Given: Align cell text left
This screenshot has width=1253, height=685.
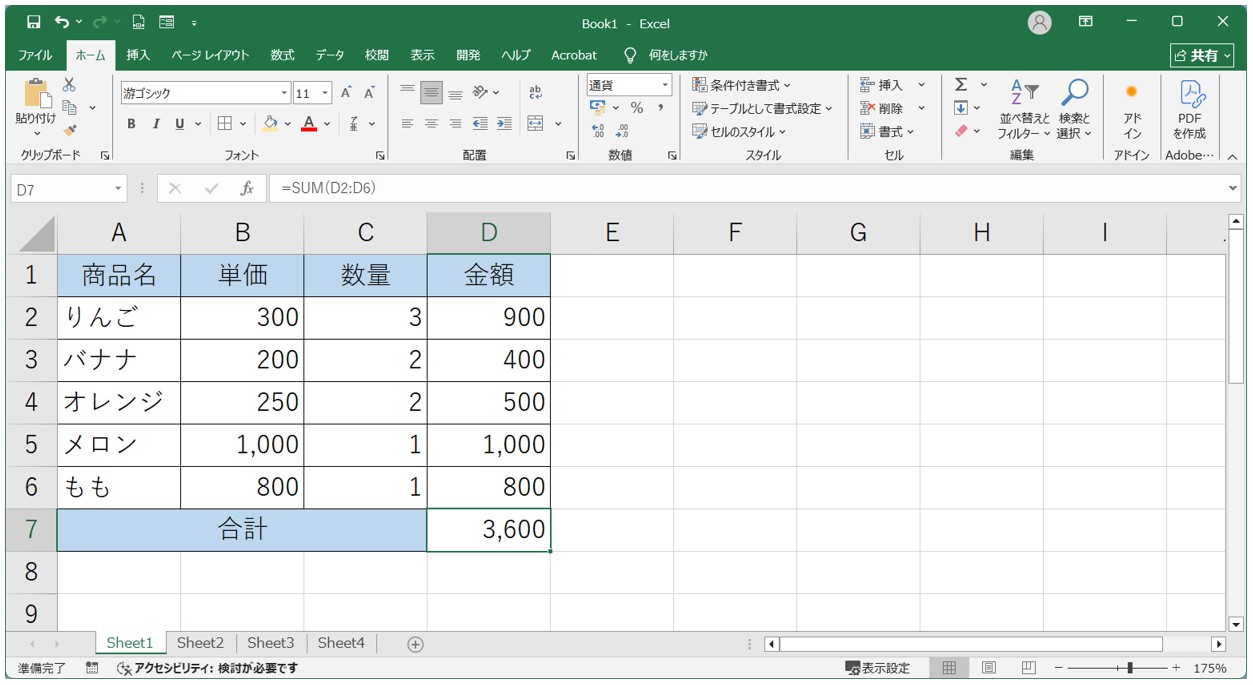Looking at the screenshot, I should pos(407,124).
